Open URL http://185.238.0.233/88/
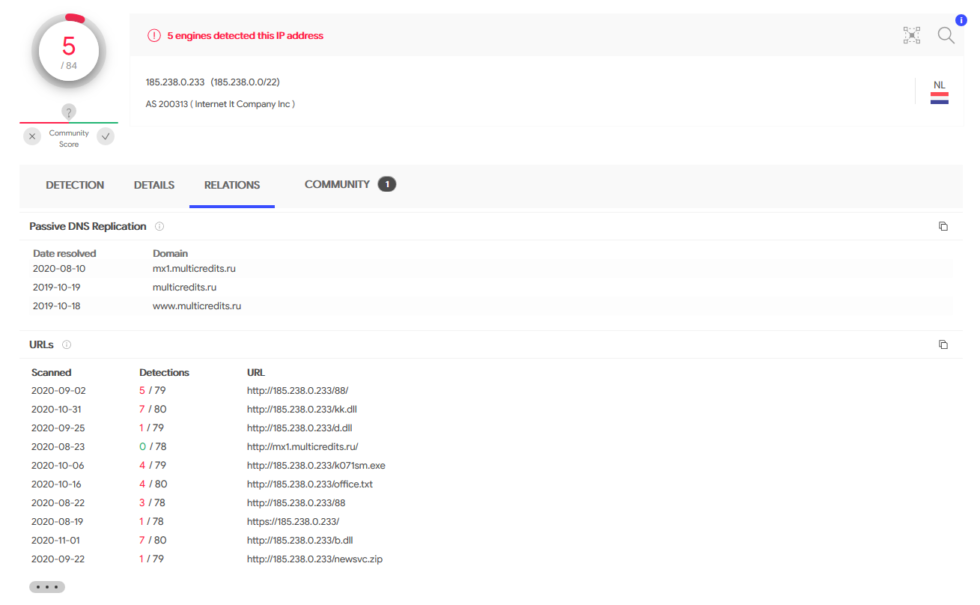Screen dimensions: 980x605 (x=298, y=390)
